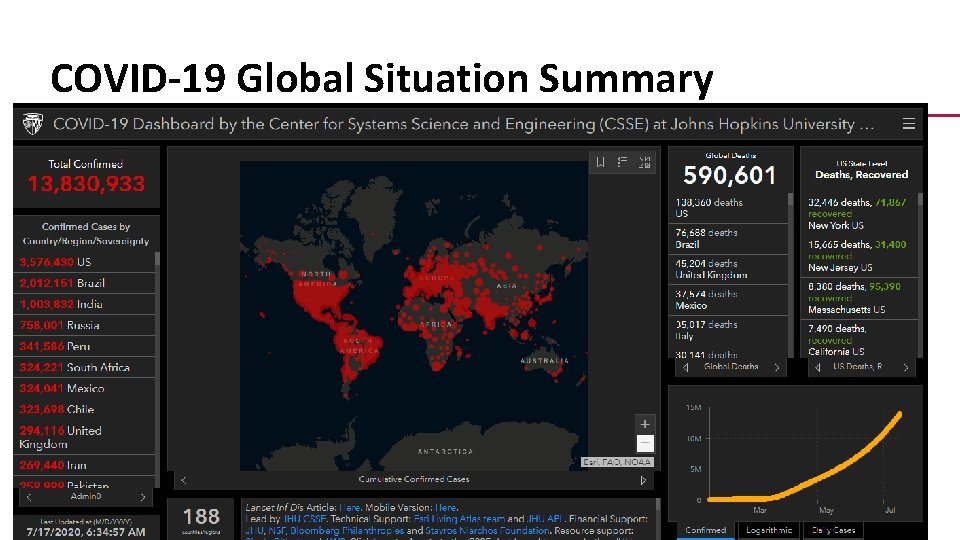This screenshot has height=540, width=960.
Task: Click the Johns Hopkins shield logo
Action: coord(32,124)
